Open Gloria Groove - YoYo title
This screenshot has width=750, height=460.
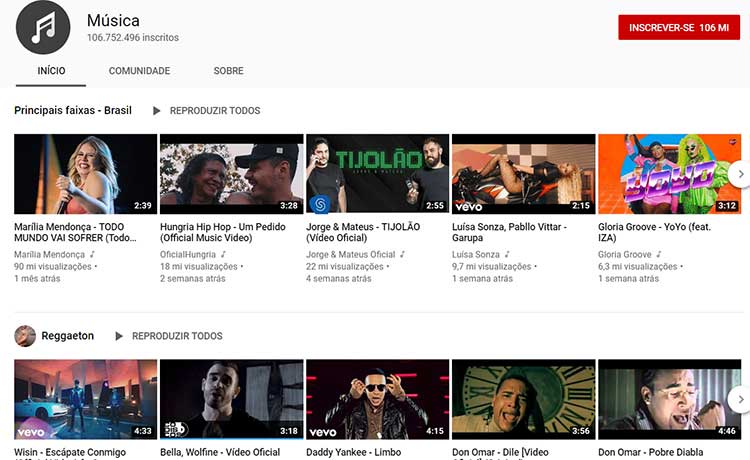(654, 232)
